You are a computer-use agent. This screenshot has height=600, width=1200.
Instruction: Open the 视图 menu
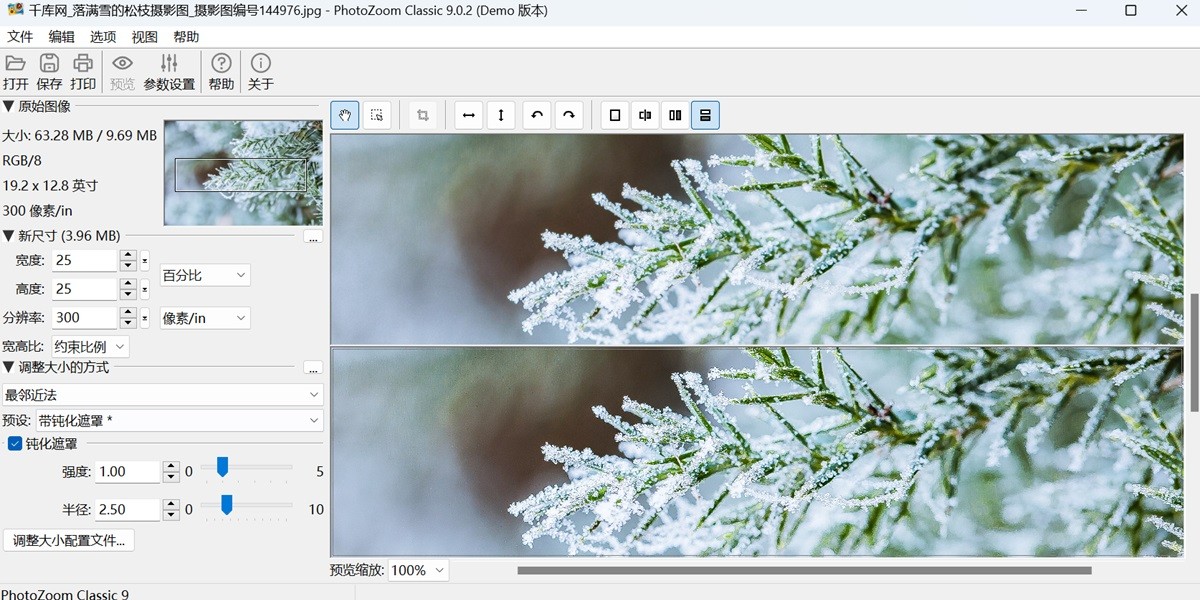(144, 36)
